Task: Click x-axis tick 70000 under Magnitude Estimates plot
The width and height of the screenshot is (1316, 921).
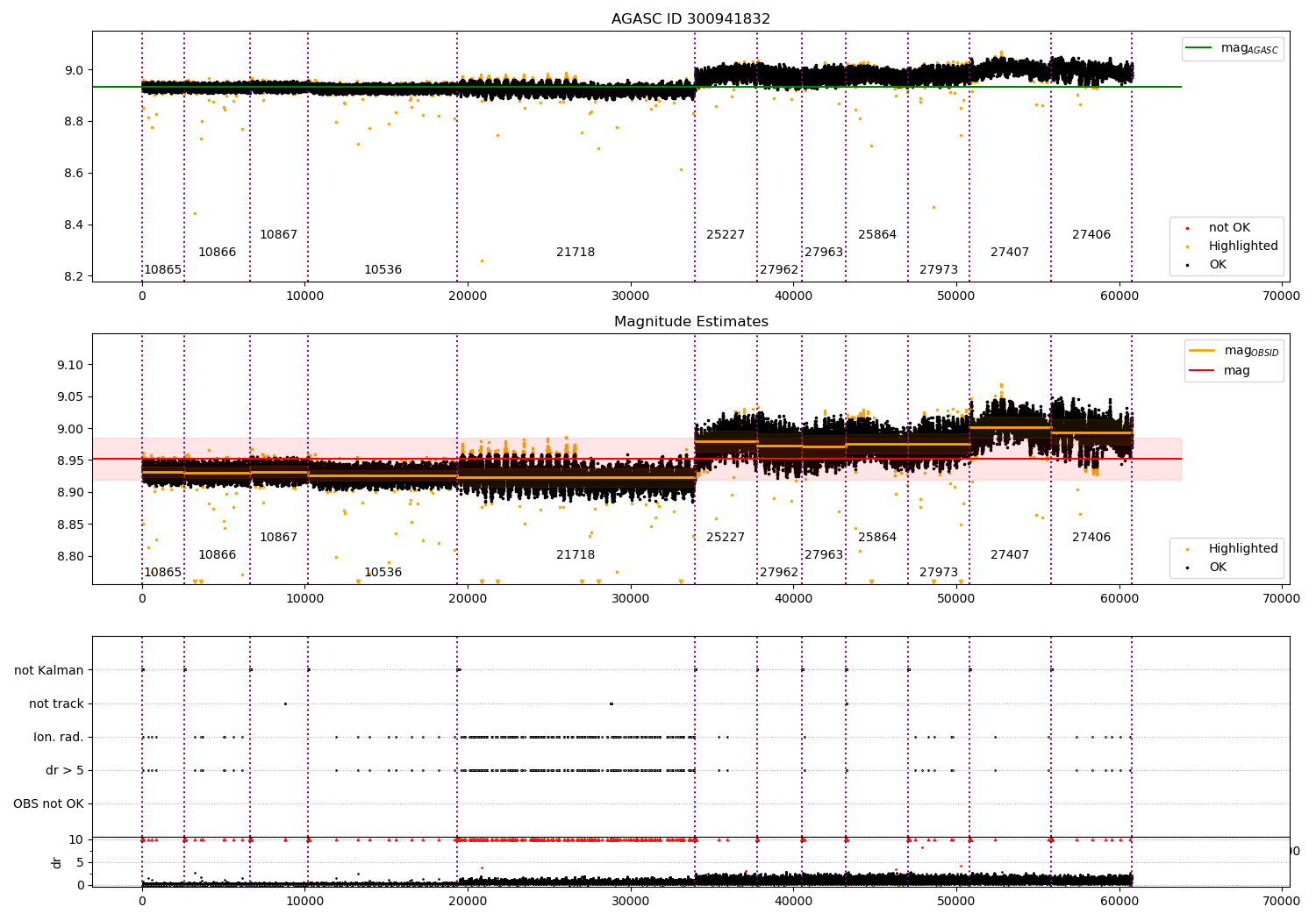Action: click(x=1281, y=599)
